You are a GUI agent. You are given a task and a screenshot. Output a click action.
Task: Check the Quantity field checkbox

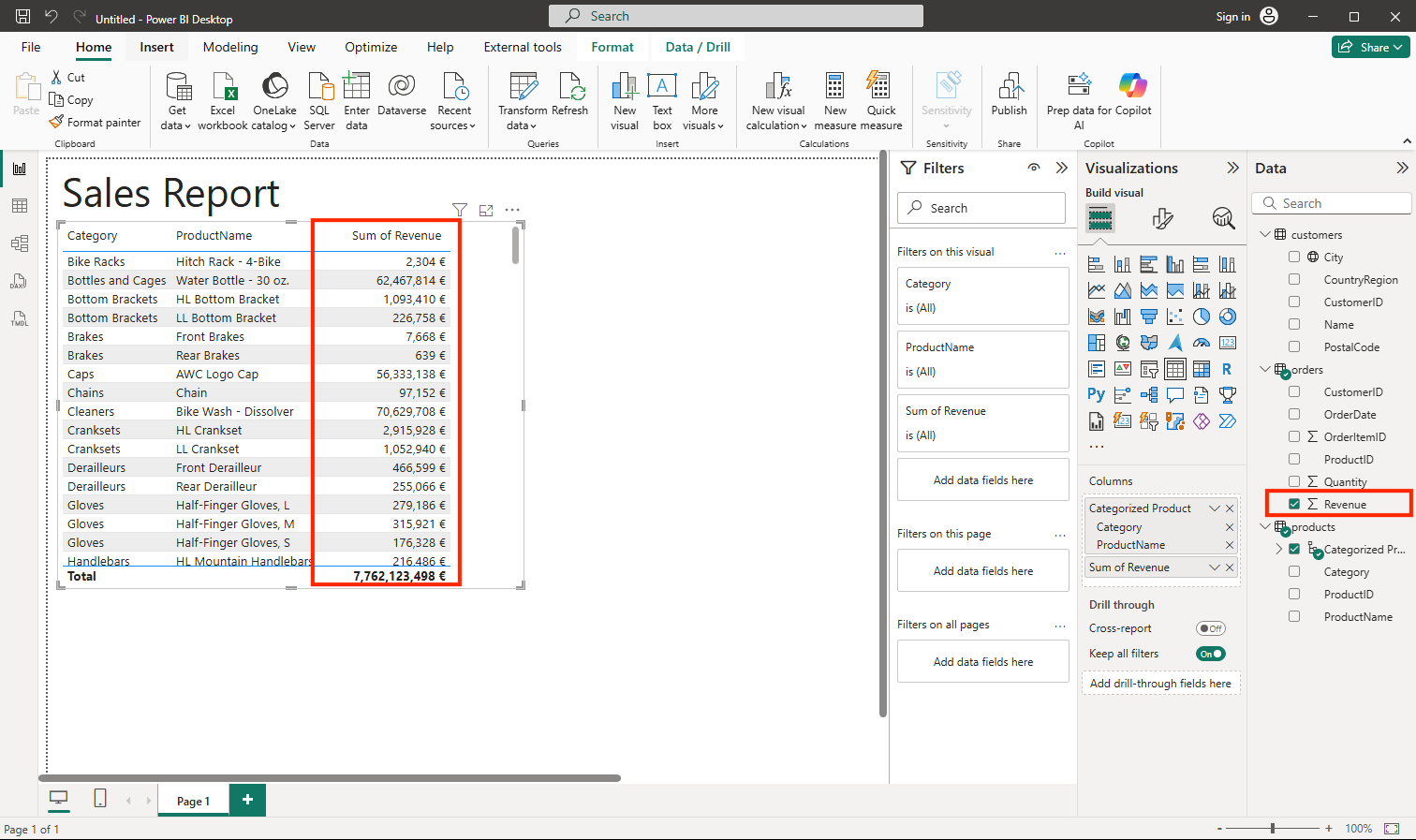click(1294, 481)
